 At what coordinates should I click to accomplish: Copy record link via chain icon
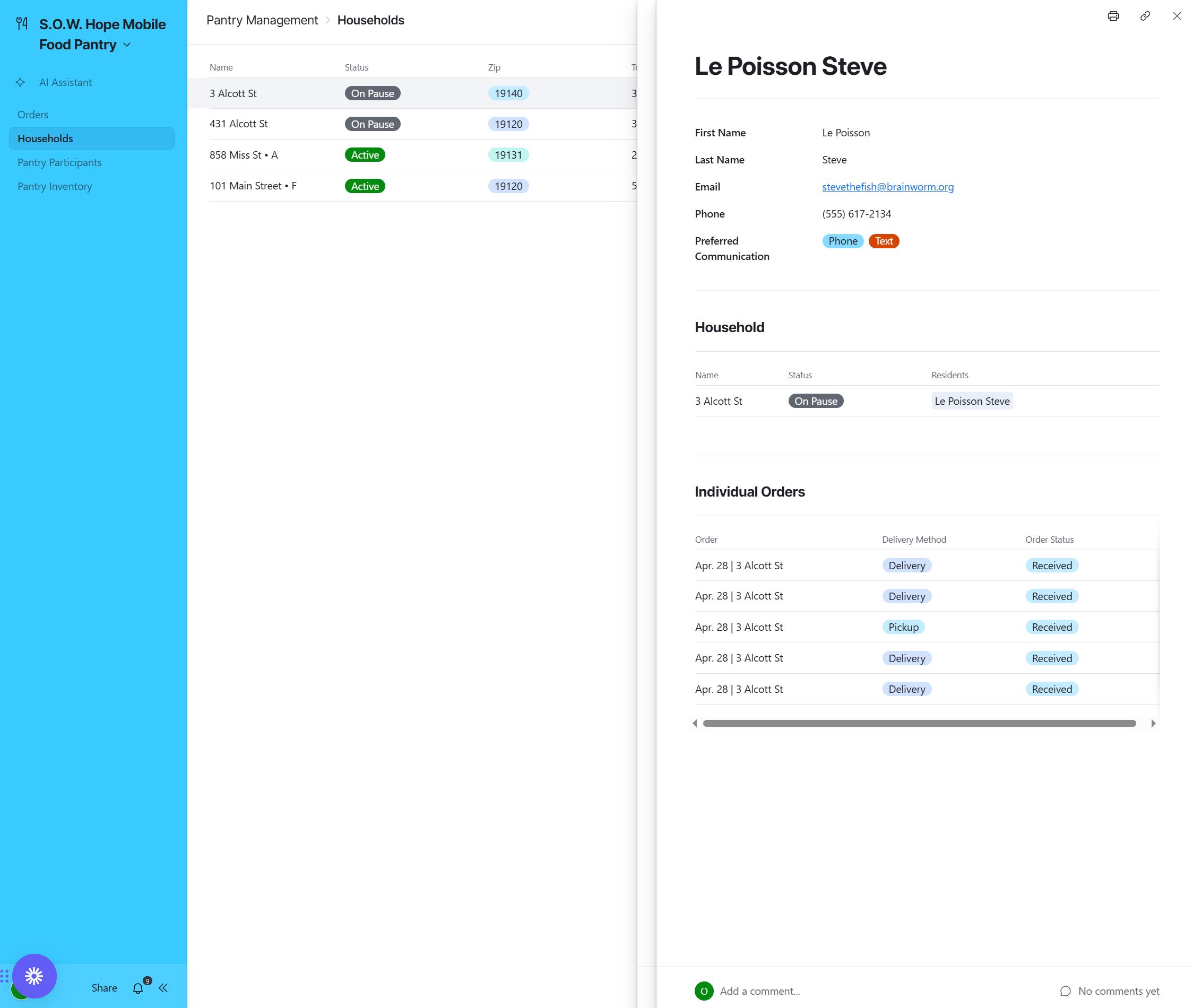tap(1144, 16)
